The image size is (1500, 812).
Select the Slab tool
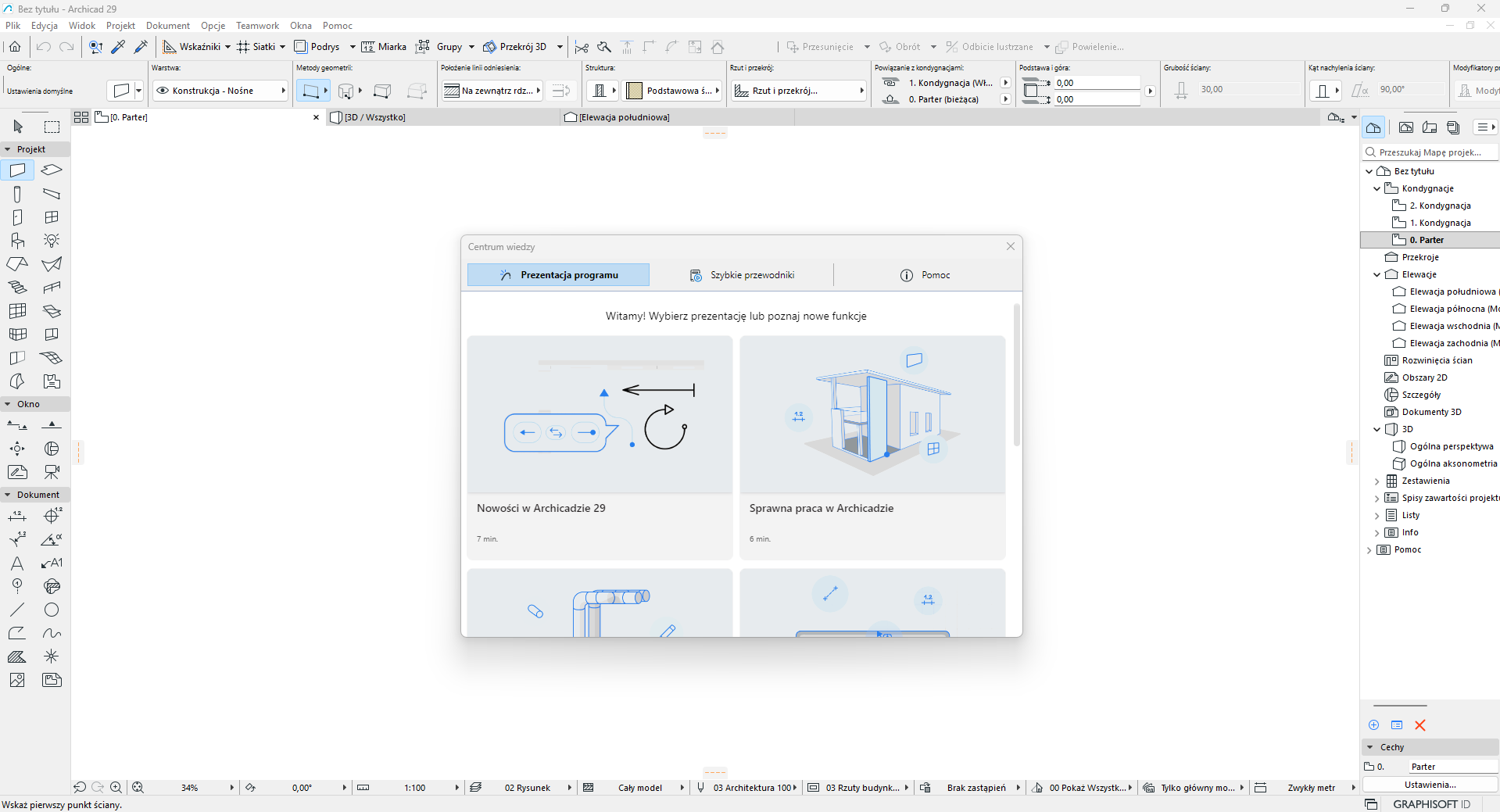52,170
